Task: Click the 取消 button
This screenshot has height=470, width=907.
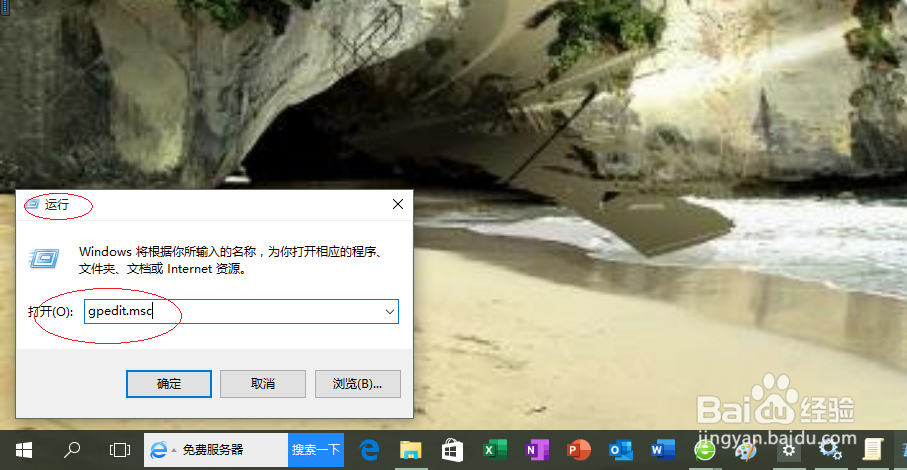Action: (263, 384)
